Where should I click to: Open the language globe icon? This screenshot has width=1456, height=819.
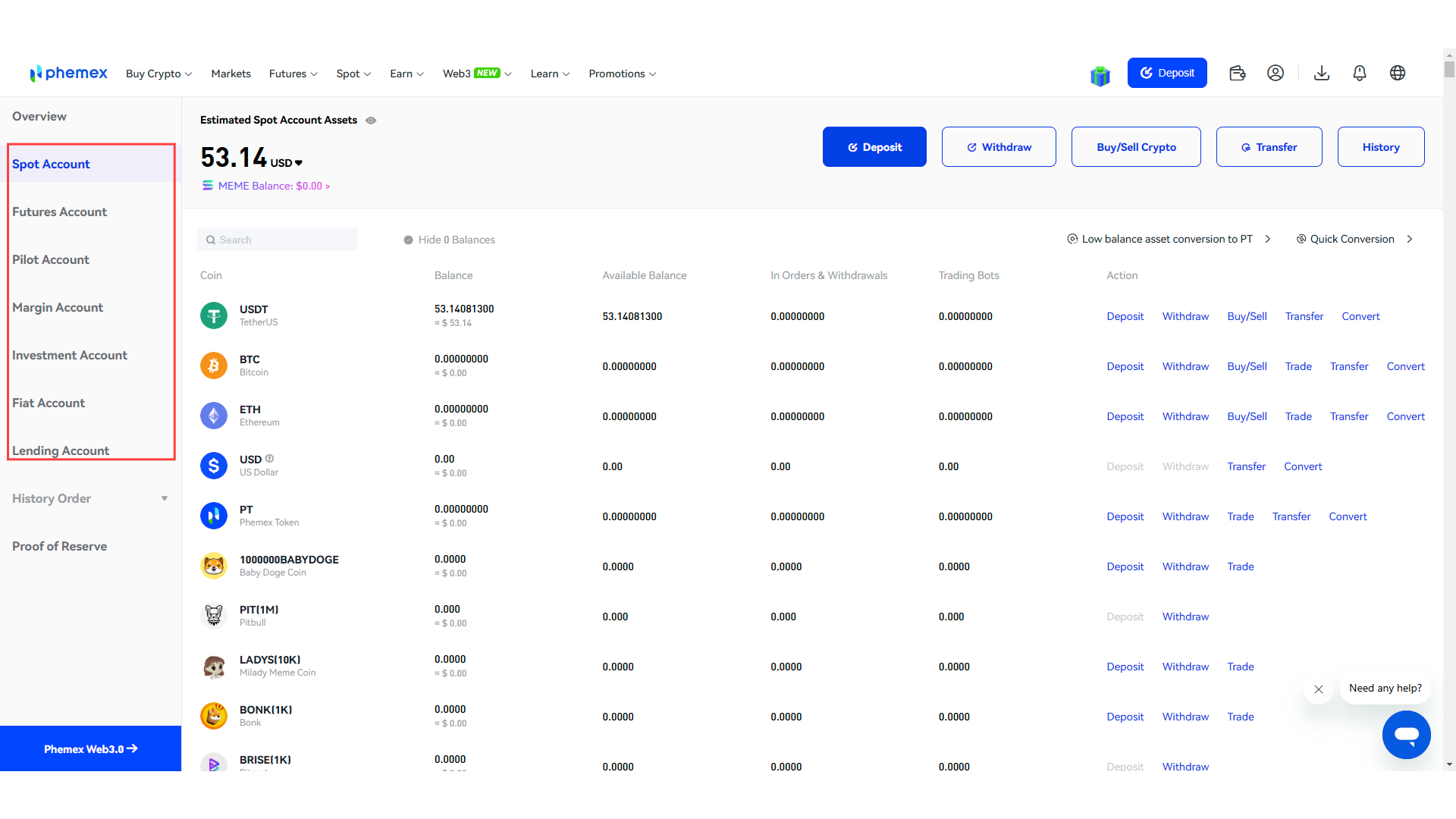[1398, 73]
